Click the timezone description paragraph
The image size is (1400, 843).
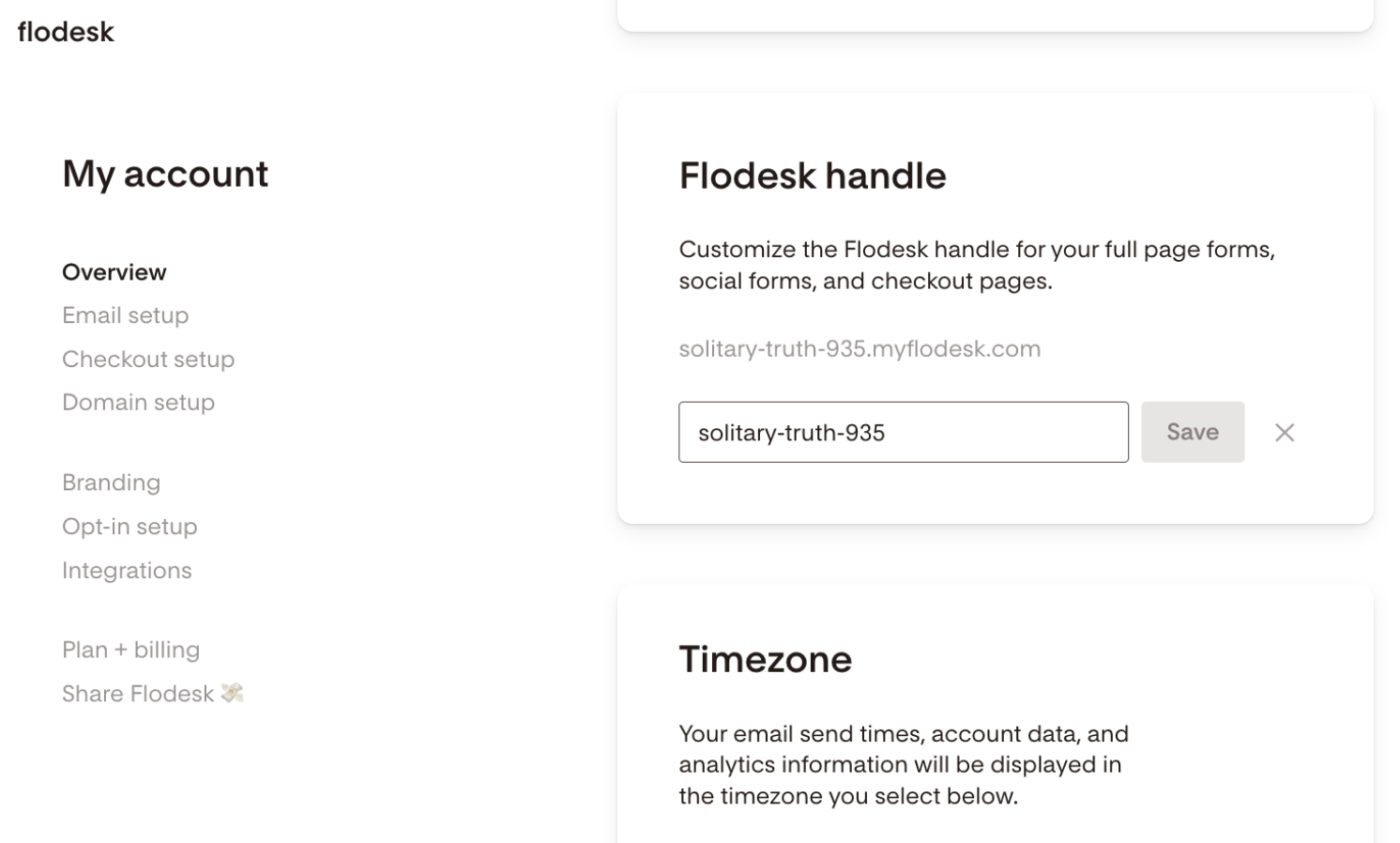(903, 764)
